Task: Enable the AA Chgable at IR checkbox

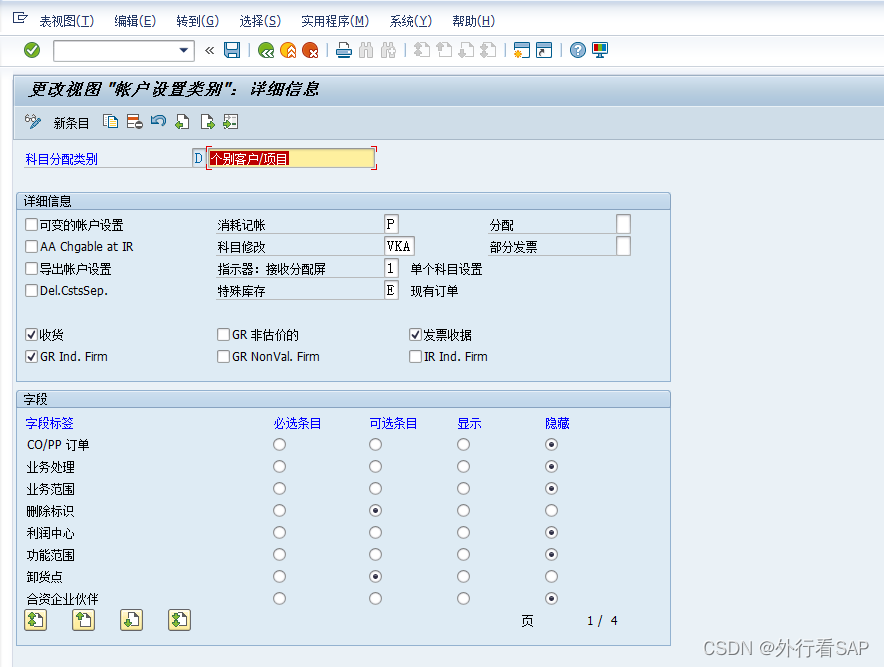Action: click(x=32, y=246)
